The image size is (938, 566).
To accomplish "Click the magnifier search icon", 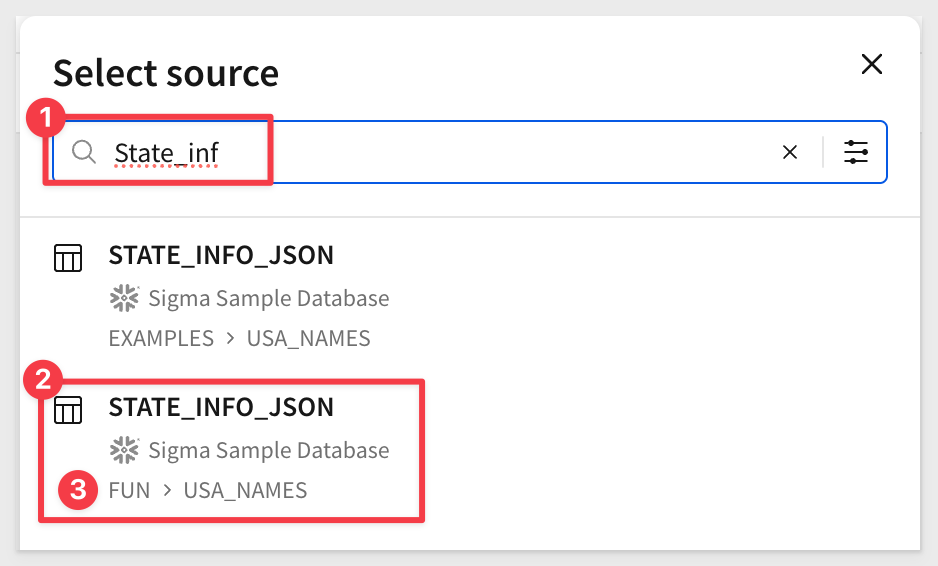I will (84, 152).
